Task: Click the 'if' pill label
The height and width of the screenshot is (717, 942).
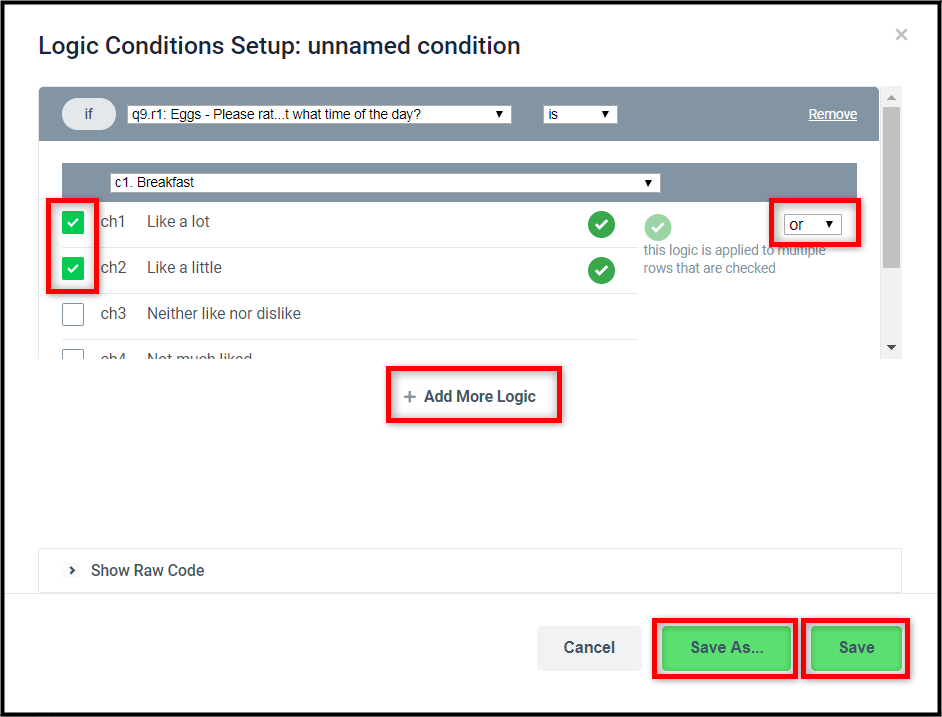Action: pyautogui.click(x=89, y=114)
